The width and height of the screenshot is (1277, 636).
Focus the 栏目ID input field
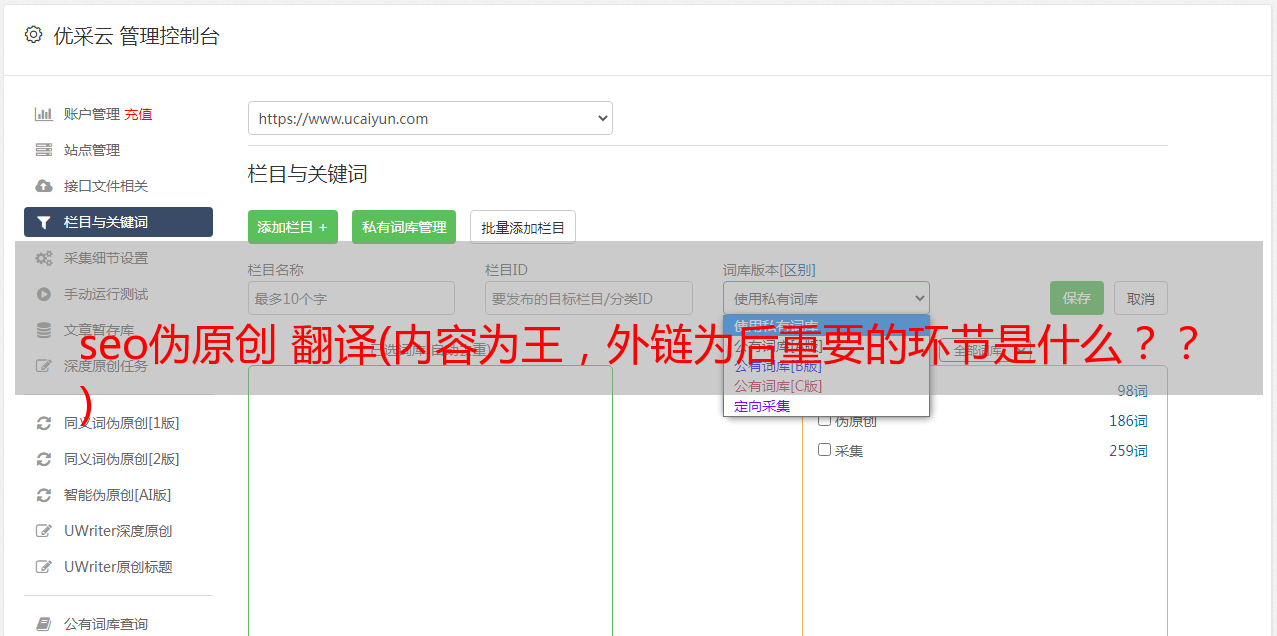(x=589, y=298)
